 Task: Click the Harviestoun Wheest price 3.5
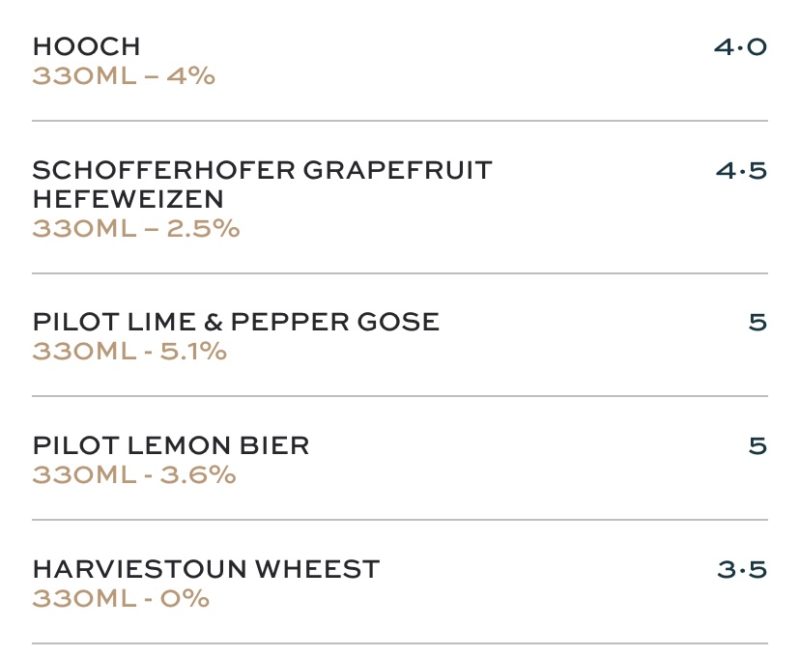click(741, 570)
